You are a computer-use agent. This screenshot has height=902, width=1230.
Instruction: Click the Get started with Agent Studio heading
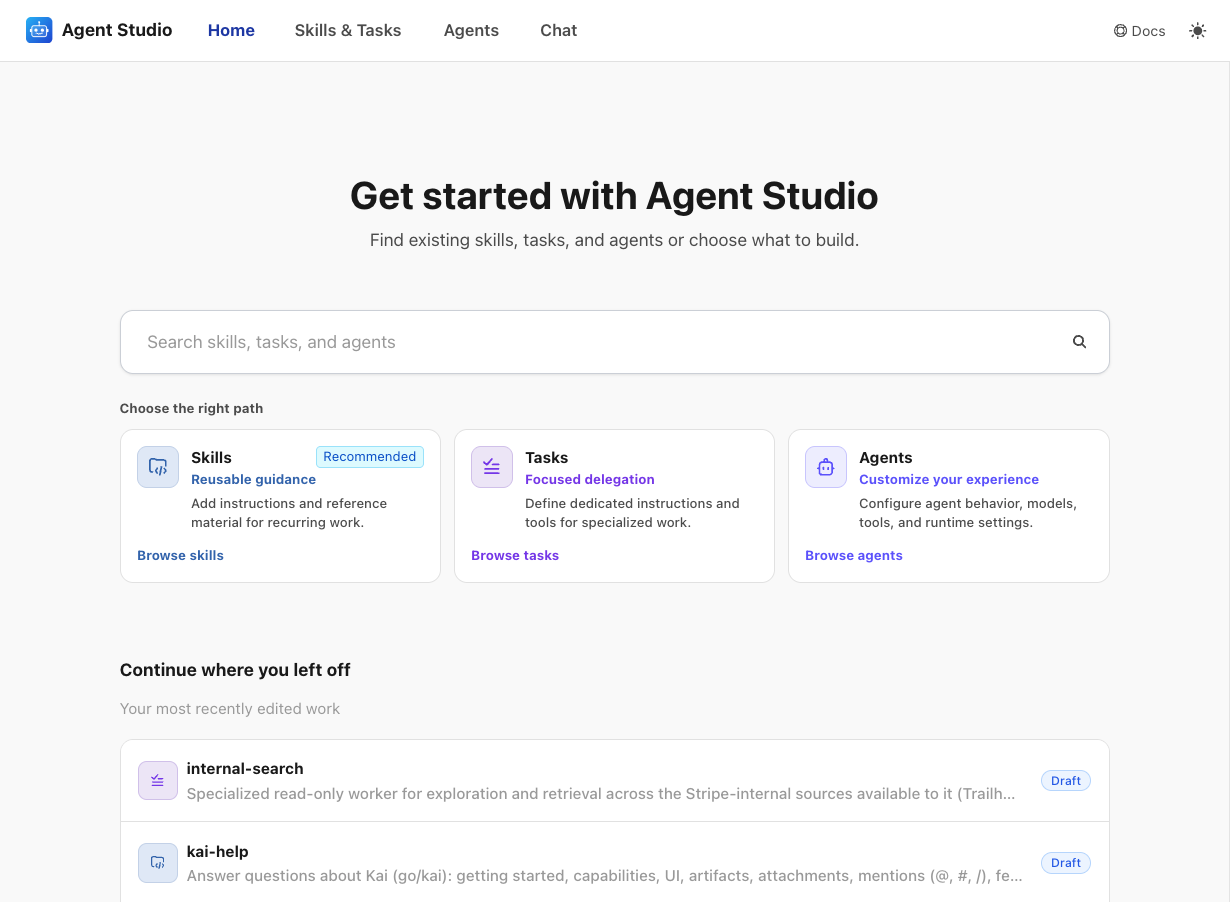(x=614, y=196)
